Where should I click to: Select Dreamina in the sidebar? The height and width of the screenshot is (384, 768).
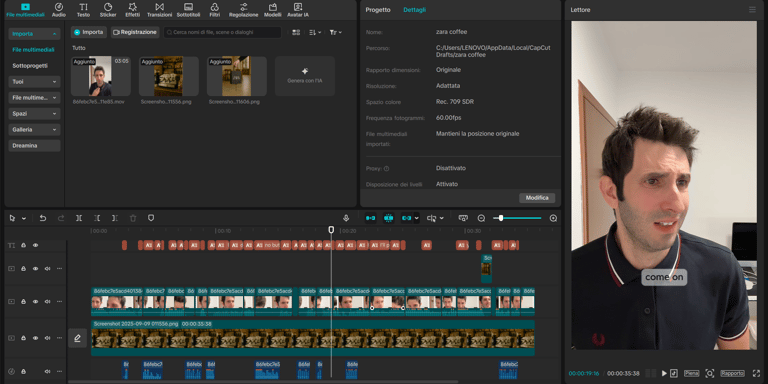point(34,145)
